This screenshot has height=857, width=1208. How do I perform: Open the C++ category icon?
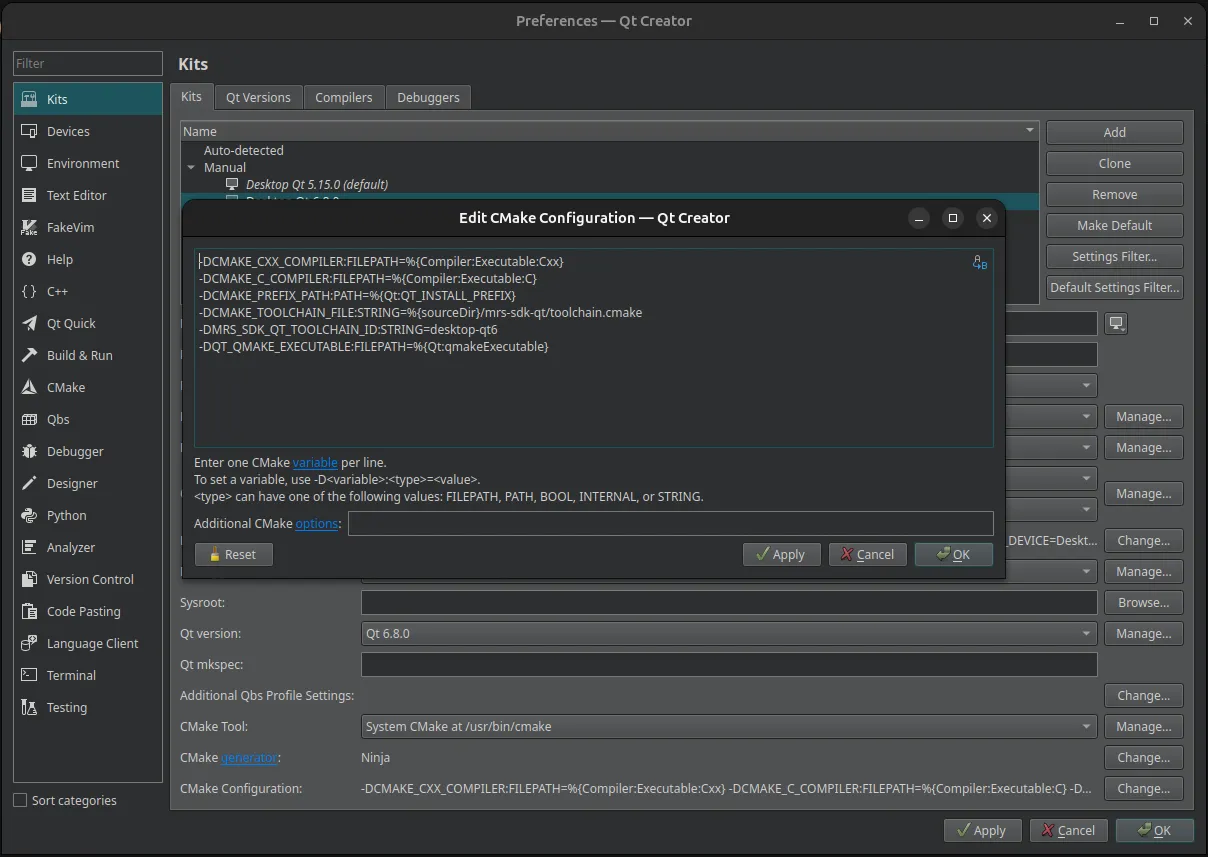[29, 291]
